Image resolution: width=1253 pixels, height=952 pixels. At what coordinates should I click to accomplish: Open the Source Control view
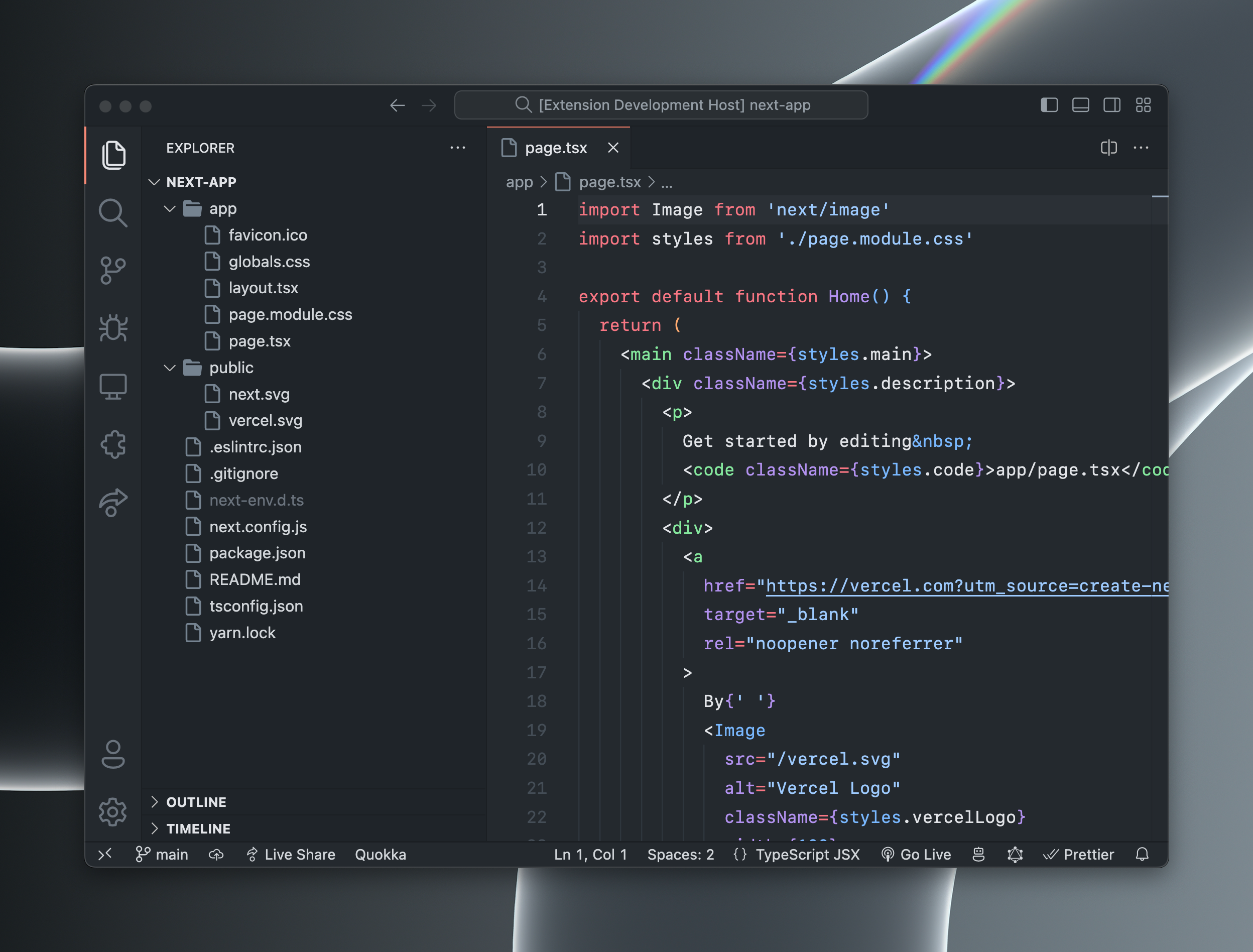click(113, 271)
